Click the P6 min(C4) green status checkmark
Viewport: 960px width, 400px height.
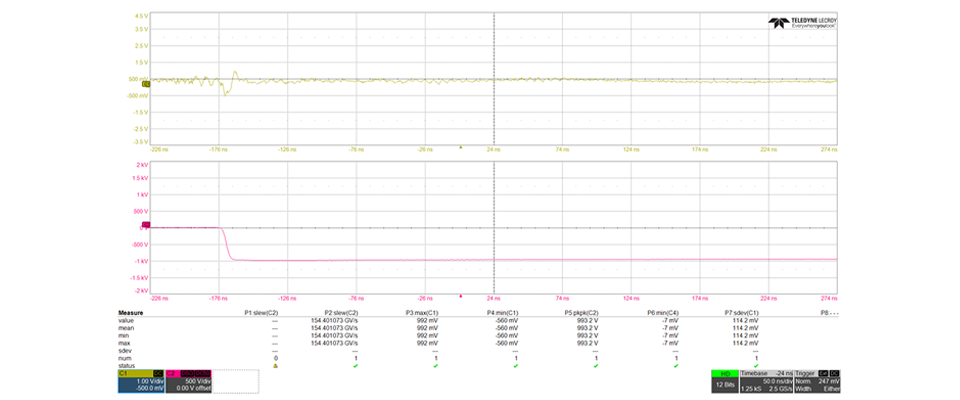tap(676, 366)
